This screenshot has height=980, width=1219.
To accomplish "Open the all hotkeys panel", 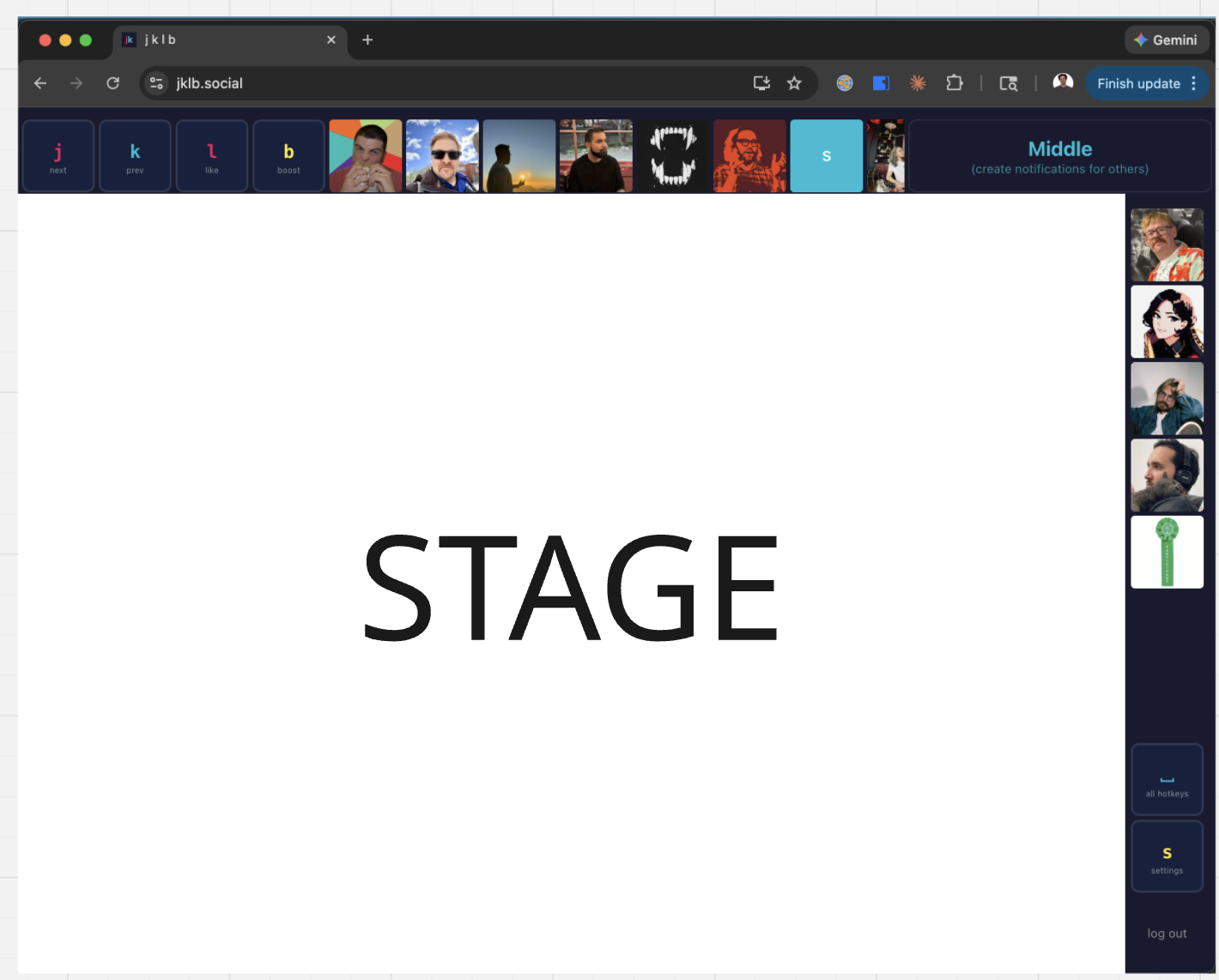I will [1167, 779].
